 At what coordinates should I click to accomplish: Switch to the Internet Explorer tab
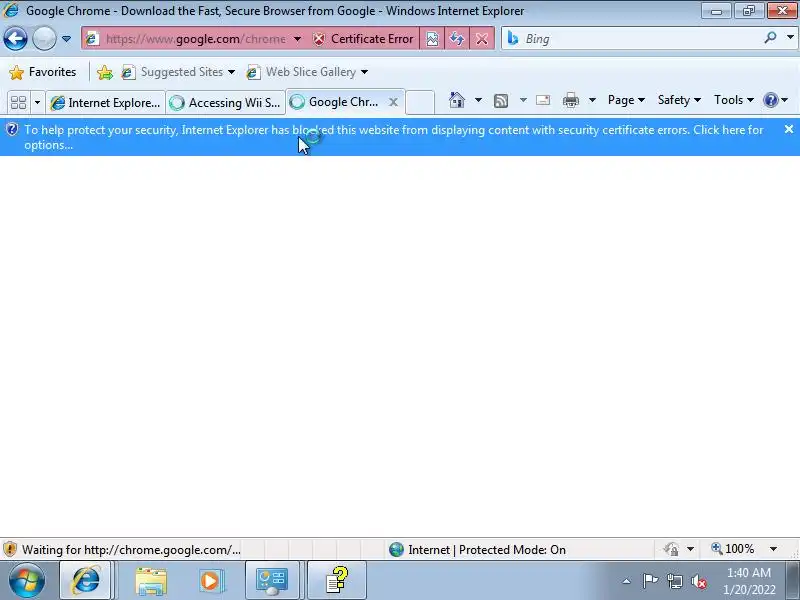click(x=106, y=103)
